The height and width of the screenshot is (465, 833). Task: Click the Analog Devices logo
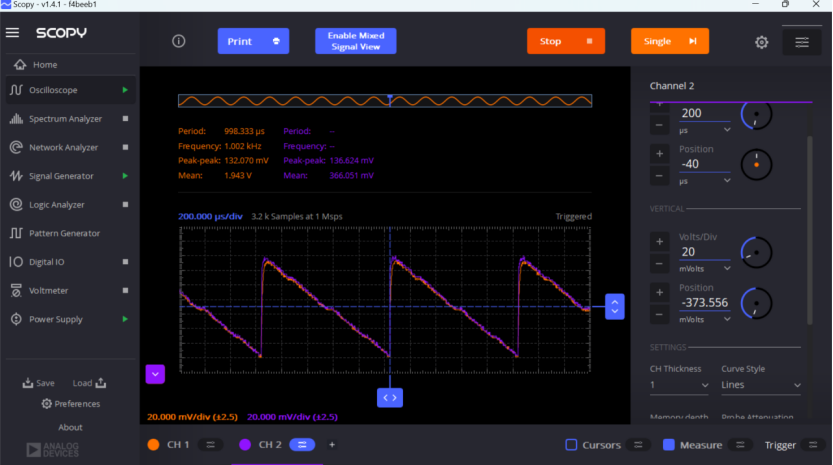pos(53,450)
